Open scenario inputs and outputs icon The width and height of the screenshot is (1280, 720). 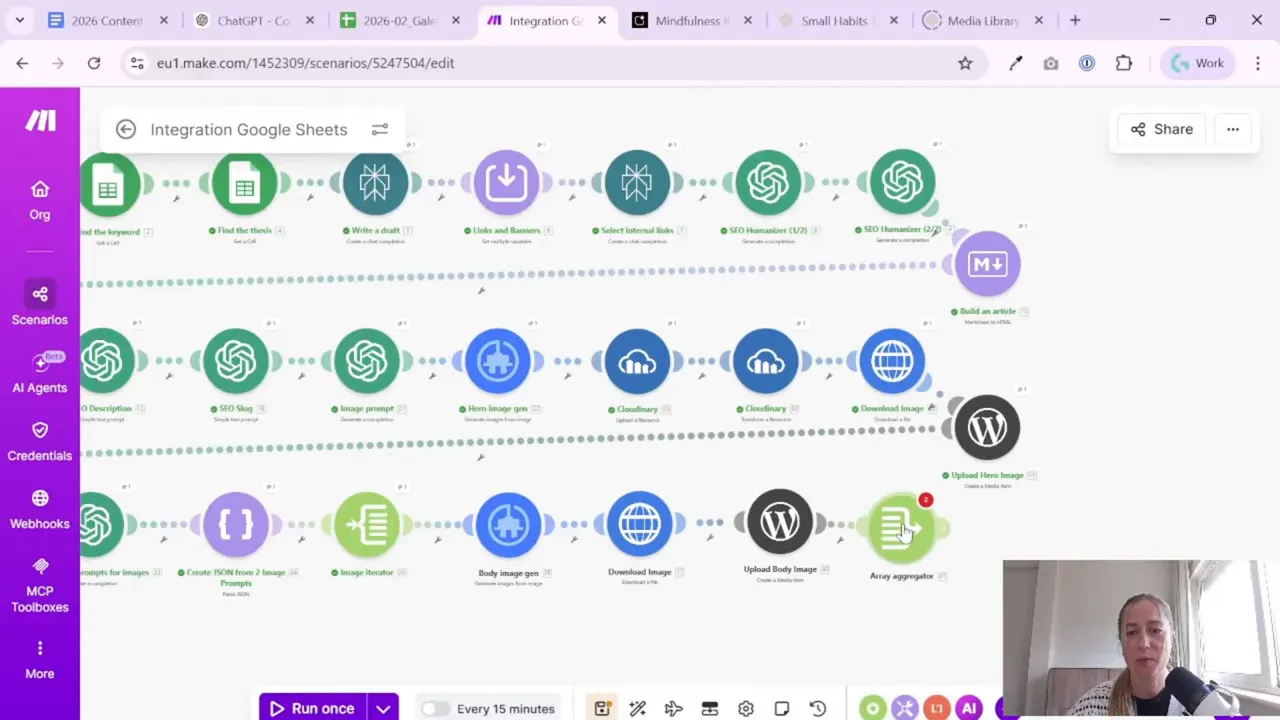coord(710,709)
